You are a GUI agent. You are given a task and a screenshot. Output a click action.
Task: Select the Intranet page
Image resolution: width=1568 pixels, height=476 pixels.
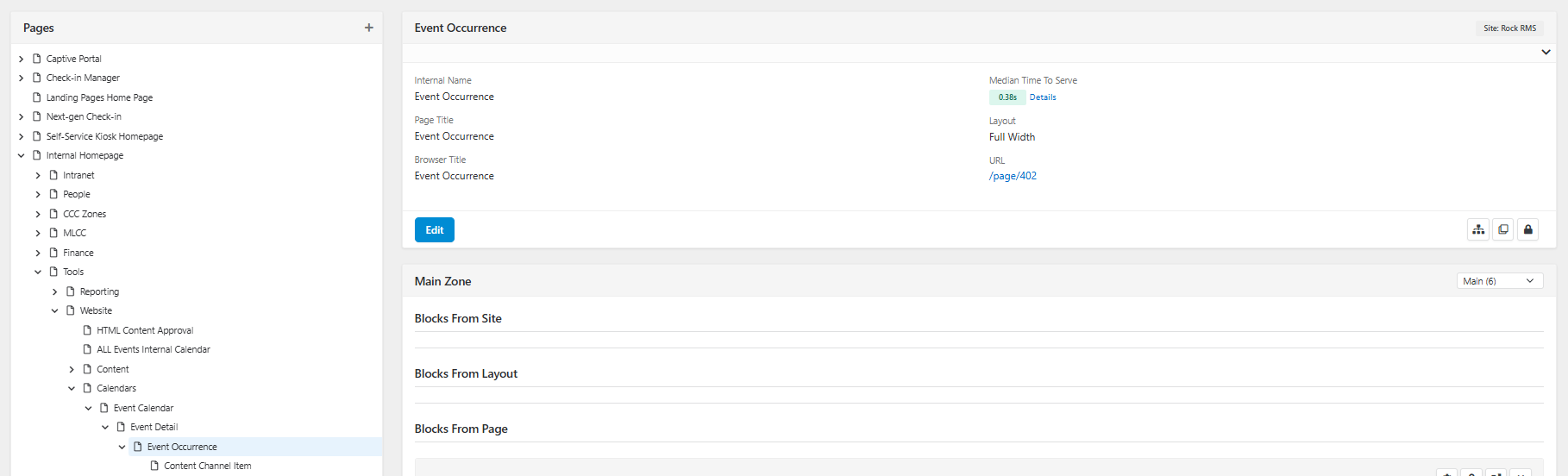(78, 175)
